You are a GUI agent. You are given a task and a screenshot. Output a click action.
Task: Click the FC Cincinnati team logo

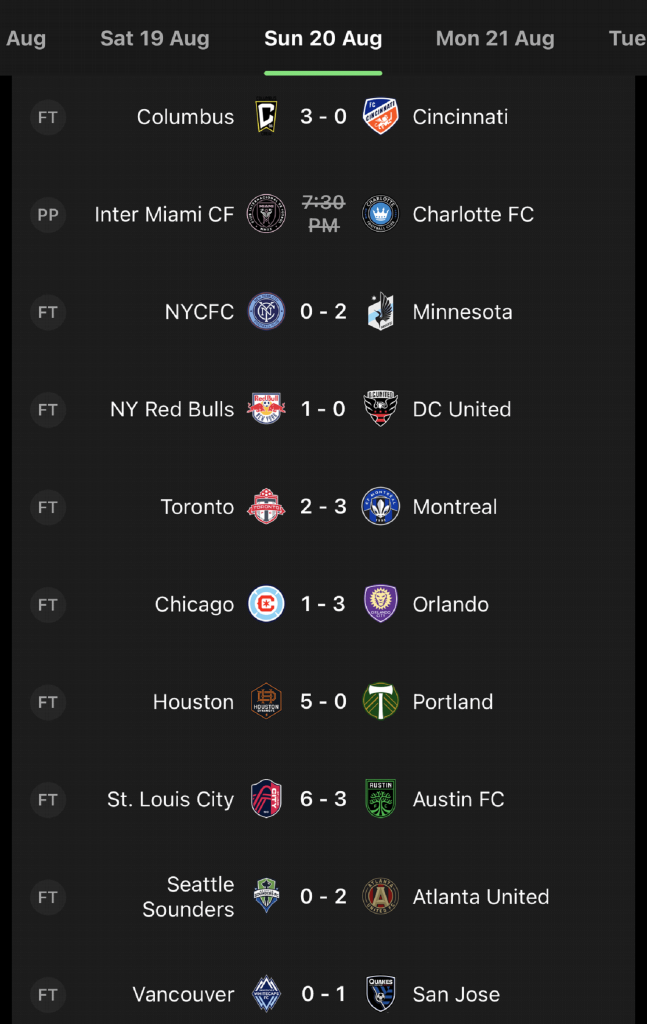point(381,116)
